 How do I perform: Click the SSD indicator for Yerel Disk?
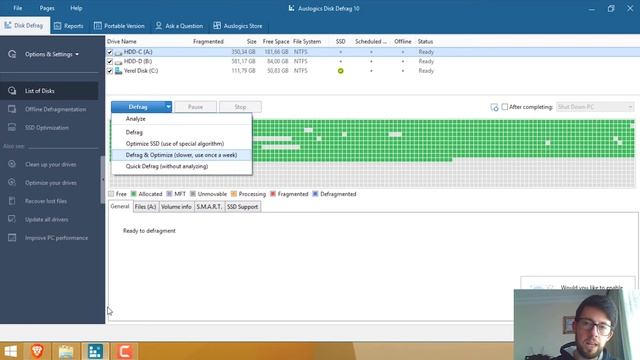[340, 71]
